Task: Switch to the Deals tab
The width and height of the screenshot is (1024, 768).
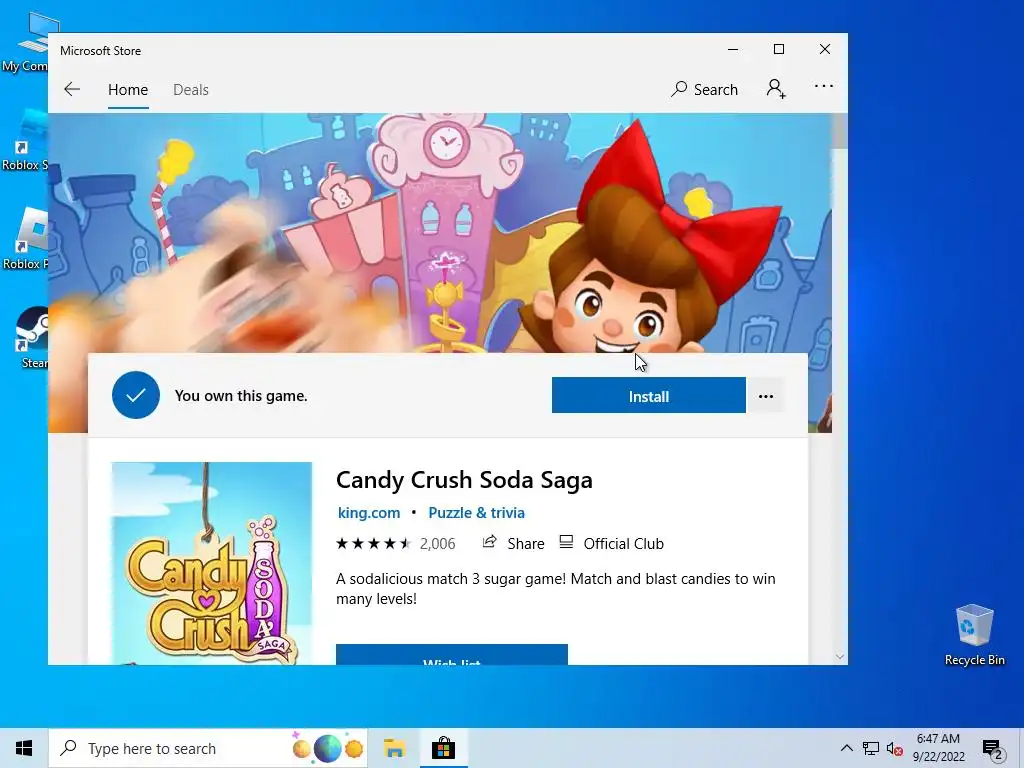Action: click(x=191, y=89)
